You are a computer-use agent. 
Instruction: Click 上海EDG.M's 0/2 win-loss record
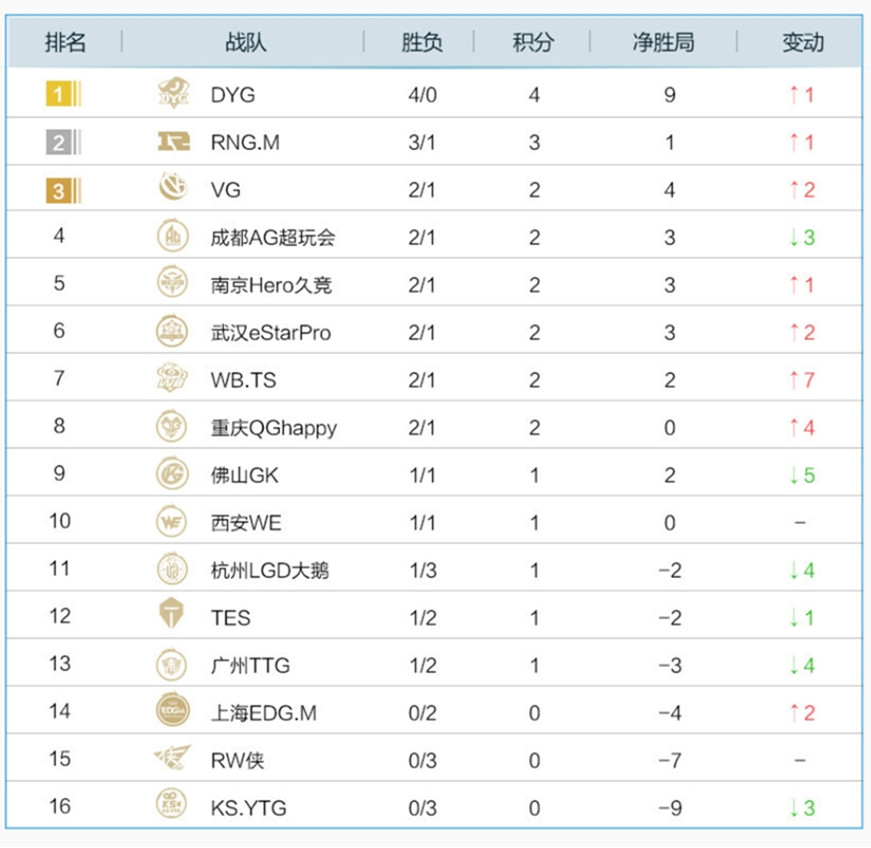click(422, 714)
